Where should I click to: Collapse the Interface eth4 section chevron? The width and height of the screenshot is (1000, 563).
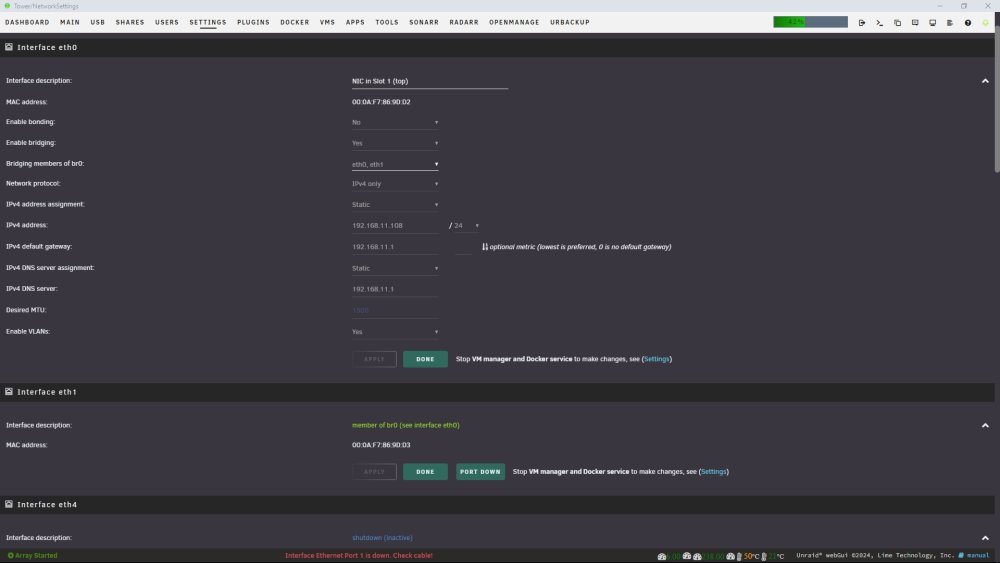point(985,538)
